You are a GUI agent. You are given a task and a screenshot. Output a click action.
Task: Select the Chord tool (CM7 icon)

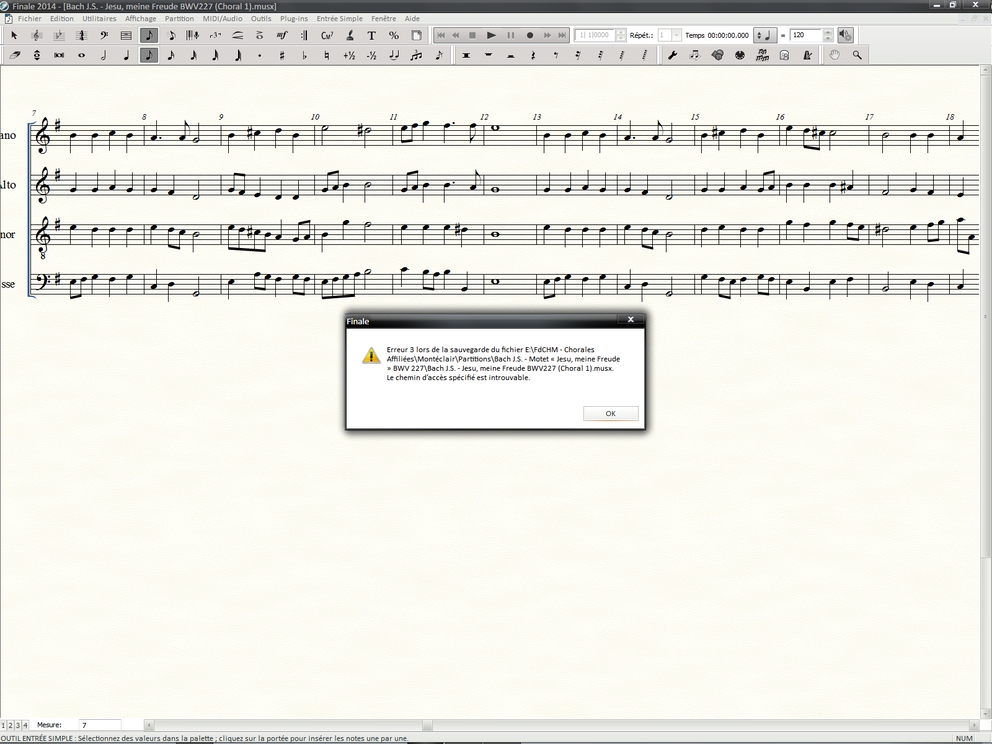pos(327,35)
